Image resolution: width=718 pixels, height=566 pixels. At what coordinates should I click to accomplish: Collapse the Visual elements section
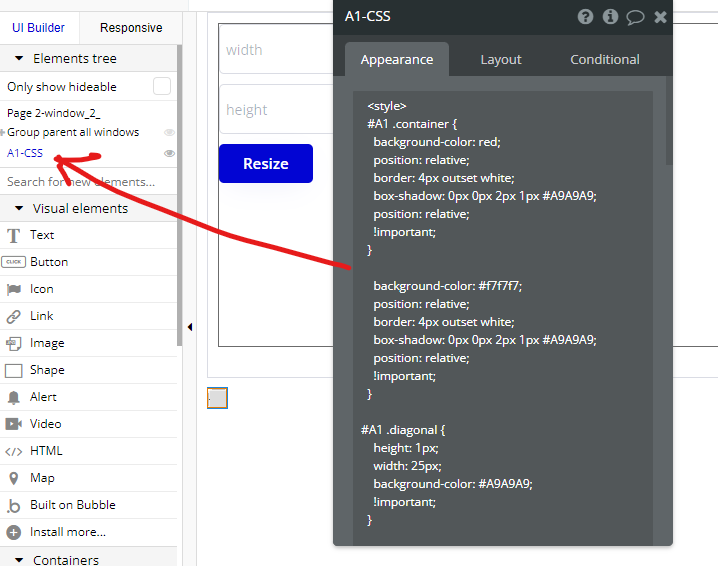(19, 208)
